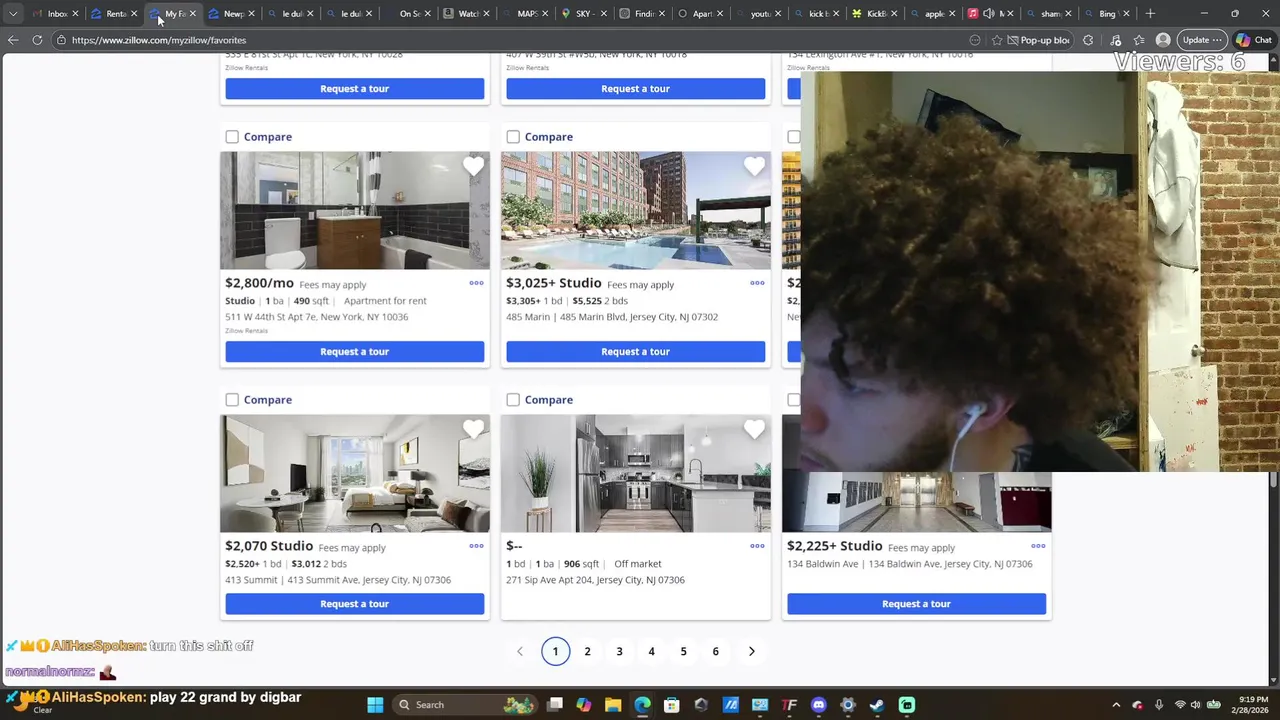Go to page 3 of favorites
Image resolution: width=1280 pixels, height=720 pixels.
click(619, 651)
